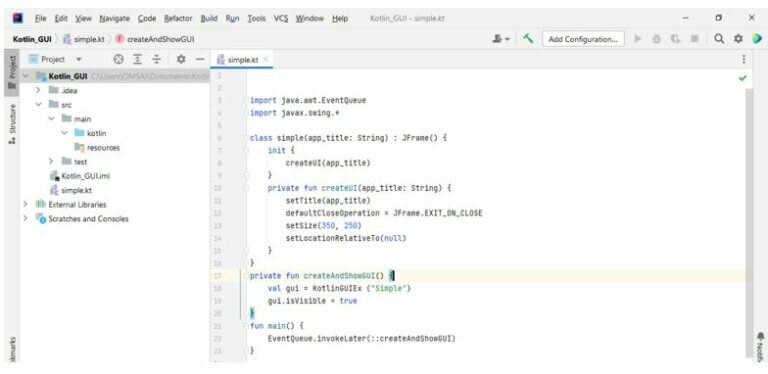
Task: Expand the .idea folder
Action: pos(38,91)
